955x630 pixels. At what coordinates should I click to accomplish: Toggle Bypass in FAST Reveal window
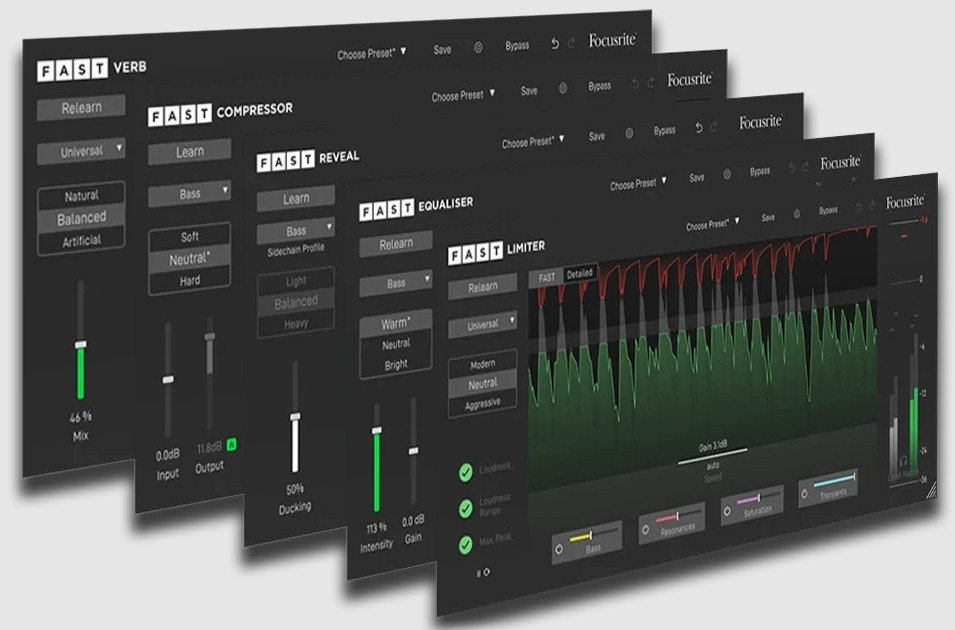pyautogui.click(x=664, y=130)
